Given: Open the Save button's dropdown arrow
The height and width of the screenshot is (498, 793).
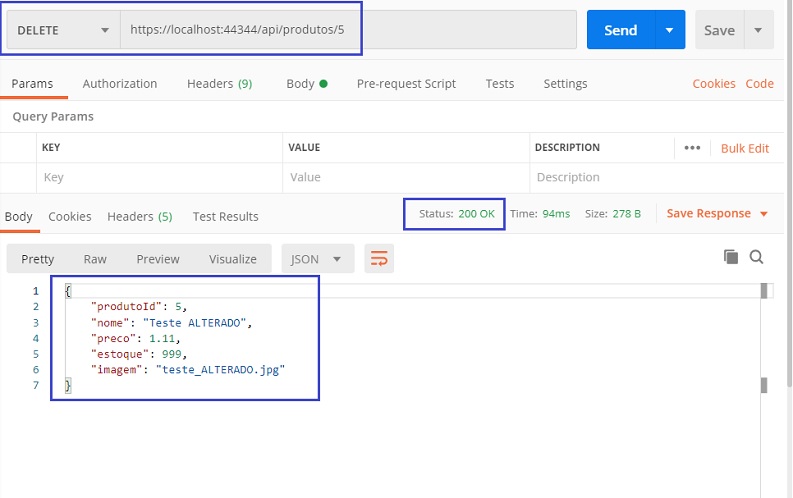Looking at the screenshot, I should pyautogui.click(x=758, y=30).
